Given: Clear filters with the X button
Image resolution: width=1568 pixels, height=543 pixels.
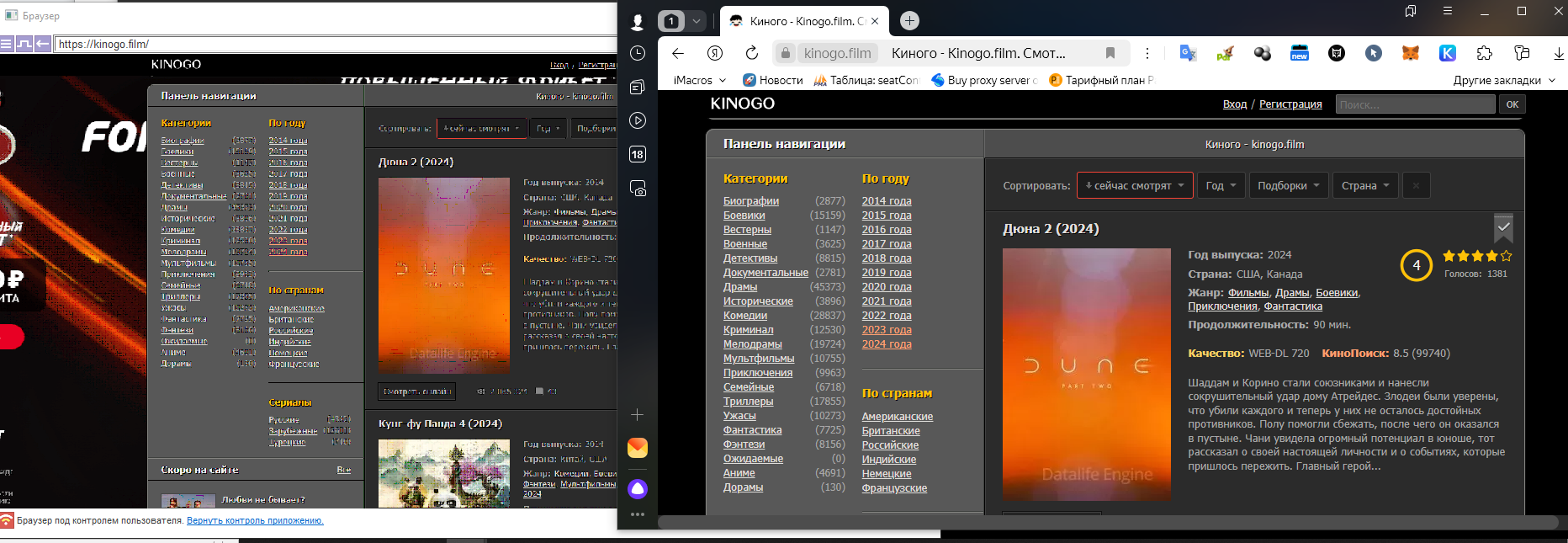Looking at the screenshot, I should tap(1416, 185).
